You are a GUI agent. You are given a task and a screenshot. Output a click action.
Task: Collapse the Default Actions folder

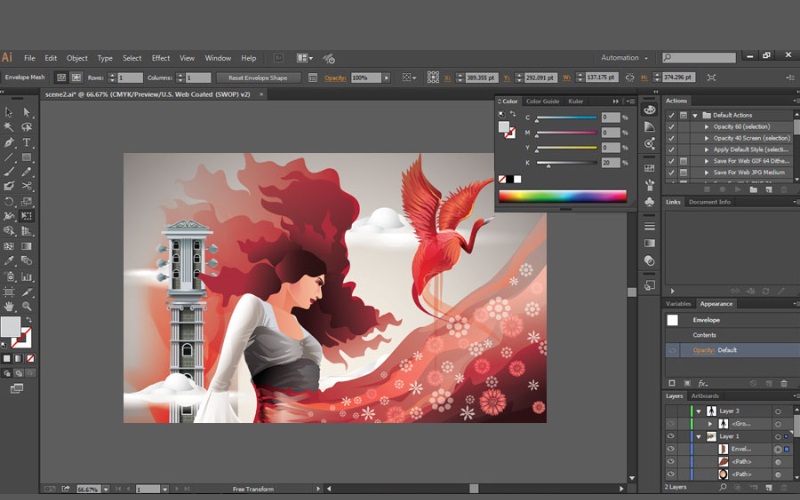point(695,115)
